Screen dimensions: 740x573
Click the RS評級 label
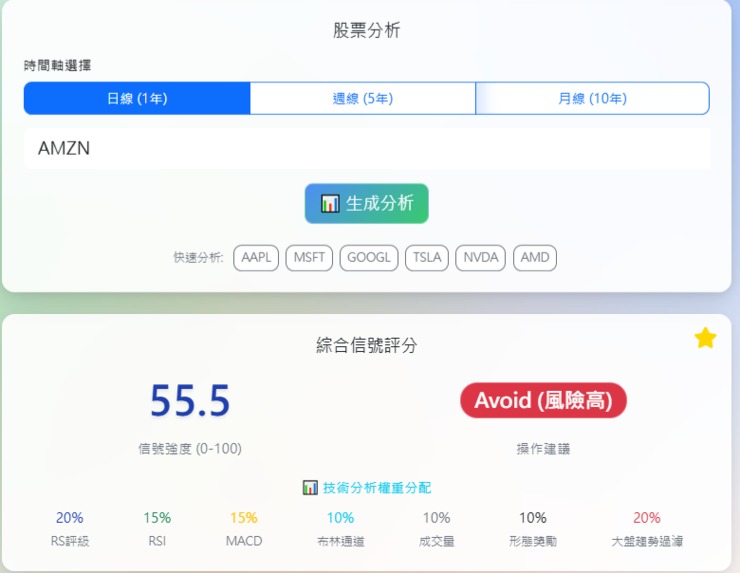pyautogui.click(x=70, y=541)
